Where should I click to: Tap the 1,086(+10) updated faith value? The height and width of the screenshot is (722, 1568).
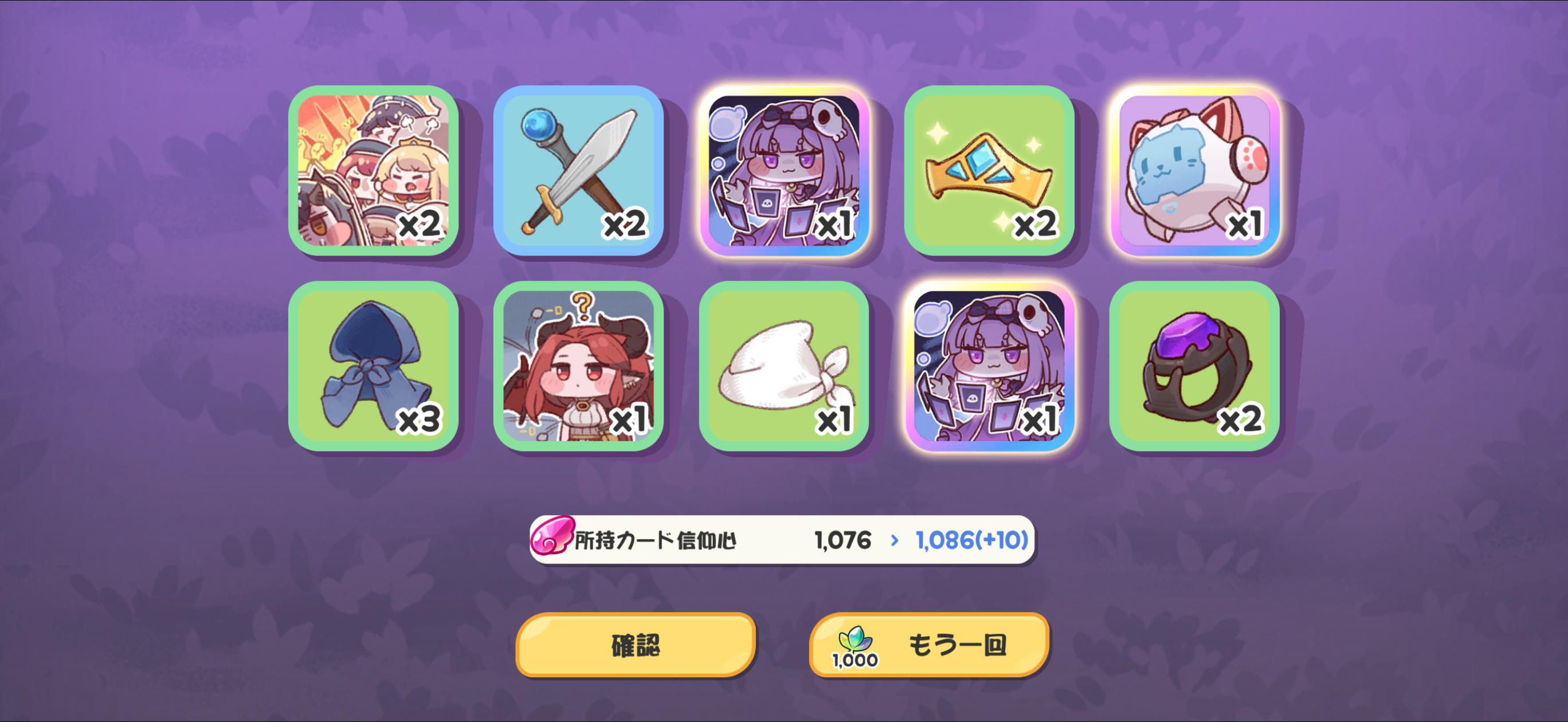pos(972,540)
